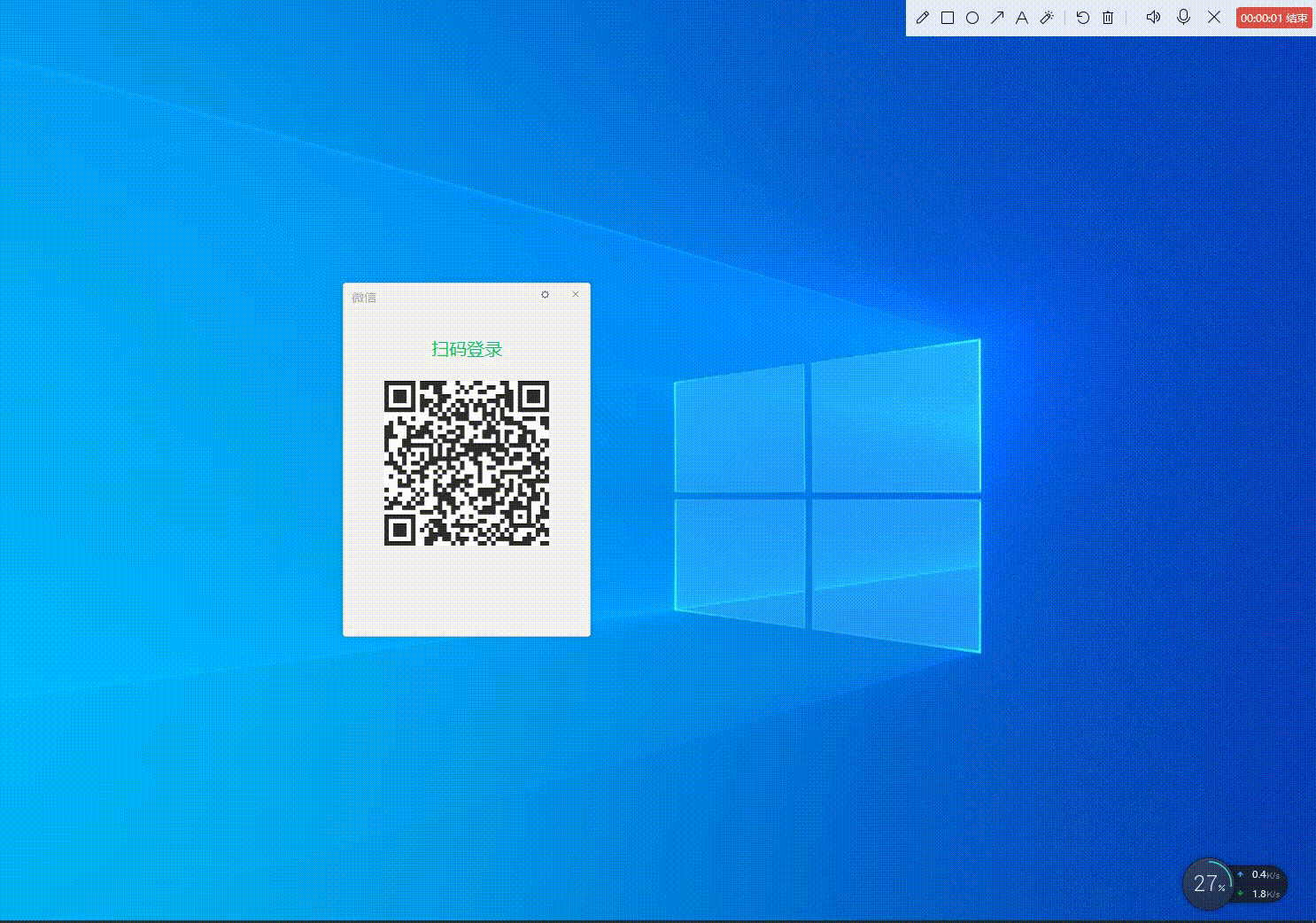Toggle microphone recording
The image size is (1316, 923).
coord(1183,18)
